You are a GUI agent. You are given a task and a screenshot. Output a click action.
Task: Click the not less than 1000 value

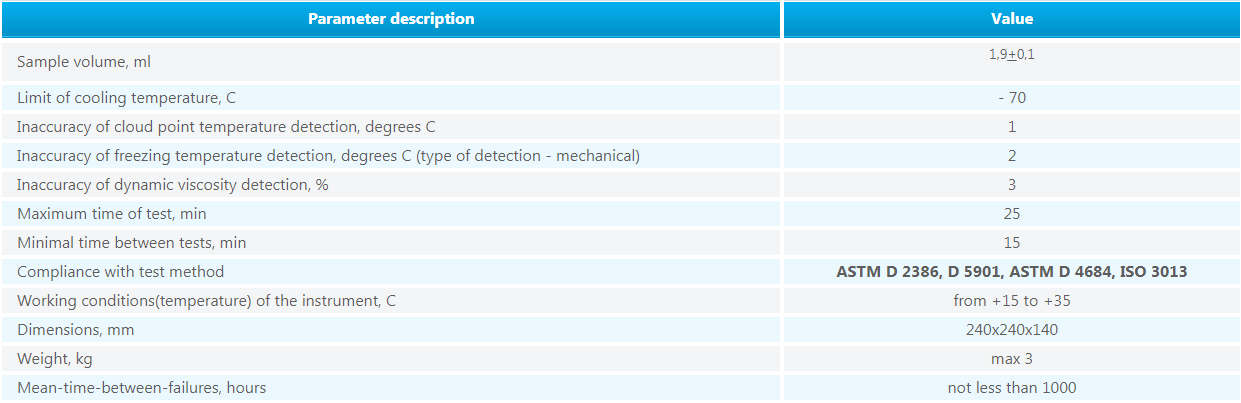(1012, 388)
